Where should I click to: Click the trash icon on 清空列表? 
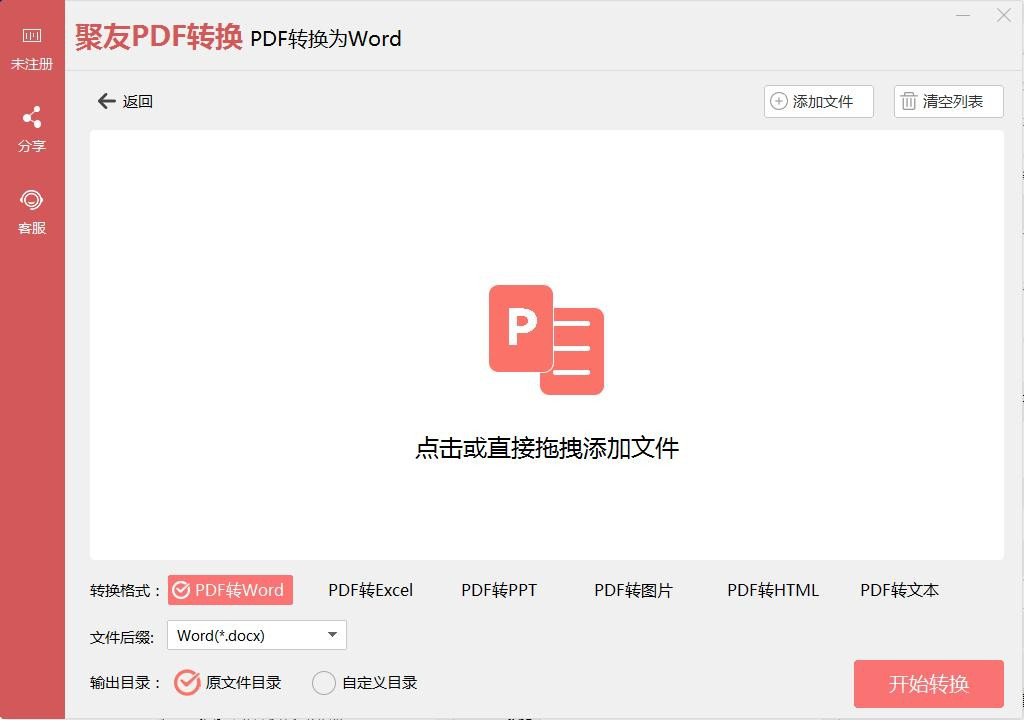[x=910, y=101]
